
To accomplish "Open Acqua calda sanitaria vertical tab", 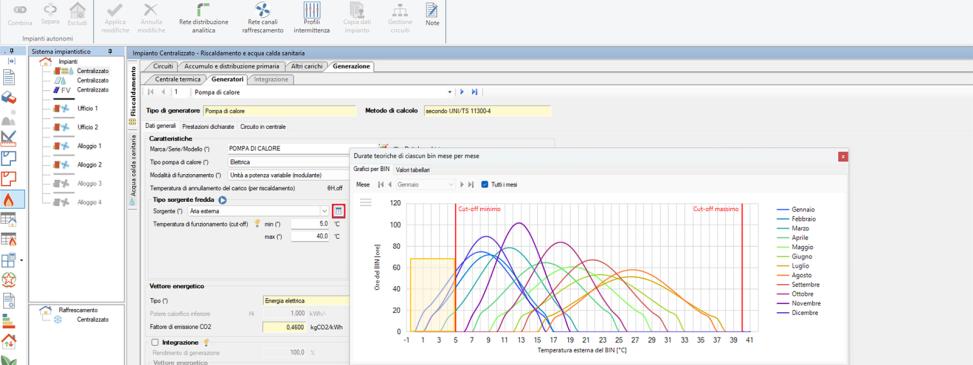I will pyautogui.click(x=132, y=169).
